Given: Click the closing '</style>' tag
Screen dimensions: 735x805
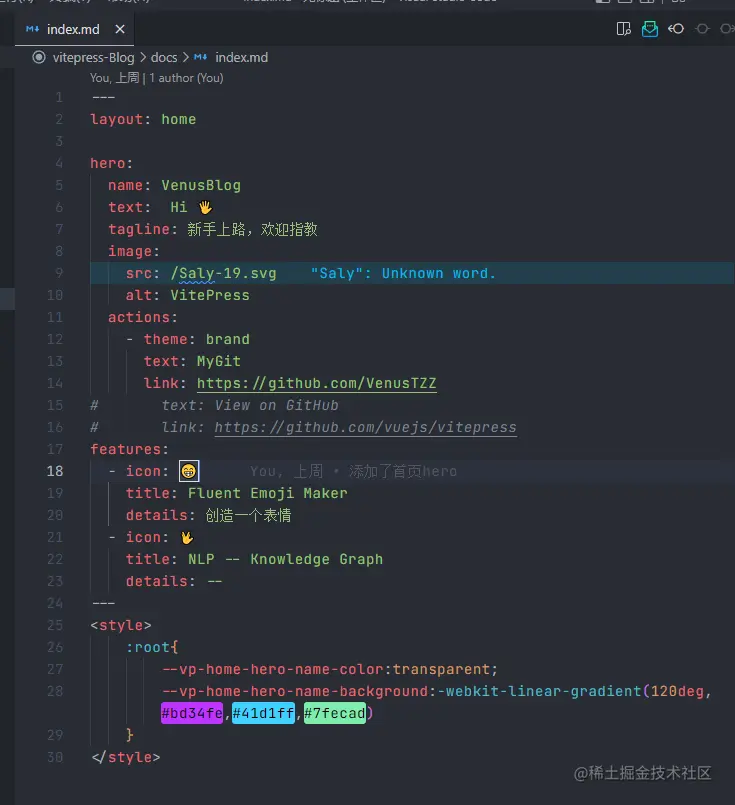Looking at the screenshot, I should 125,757.
